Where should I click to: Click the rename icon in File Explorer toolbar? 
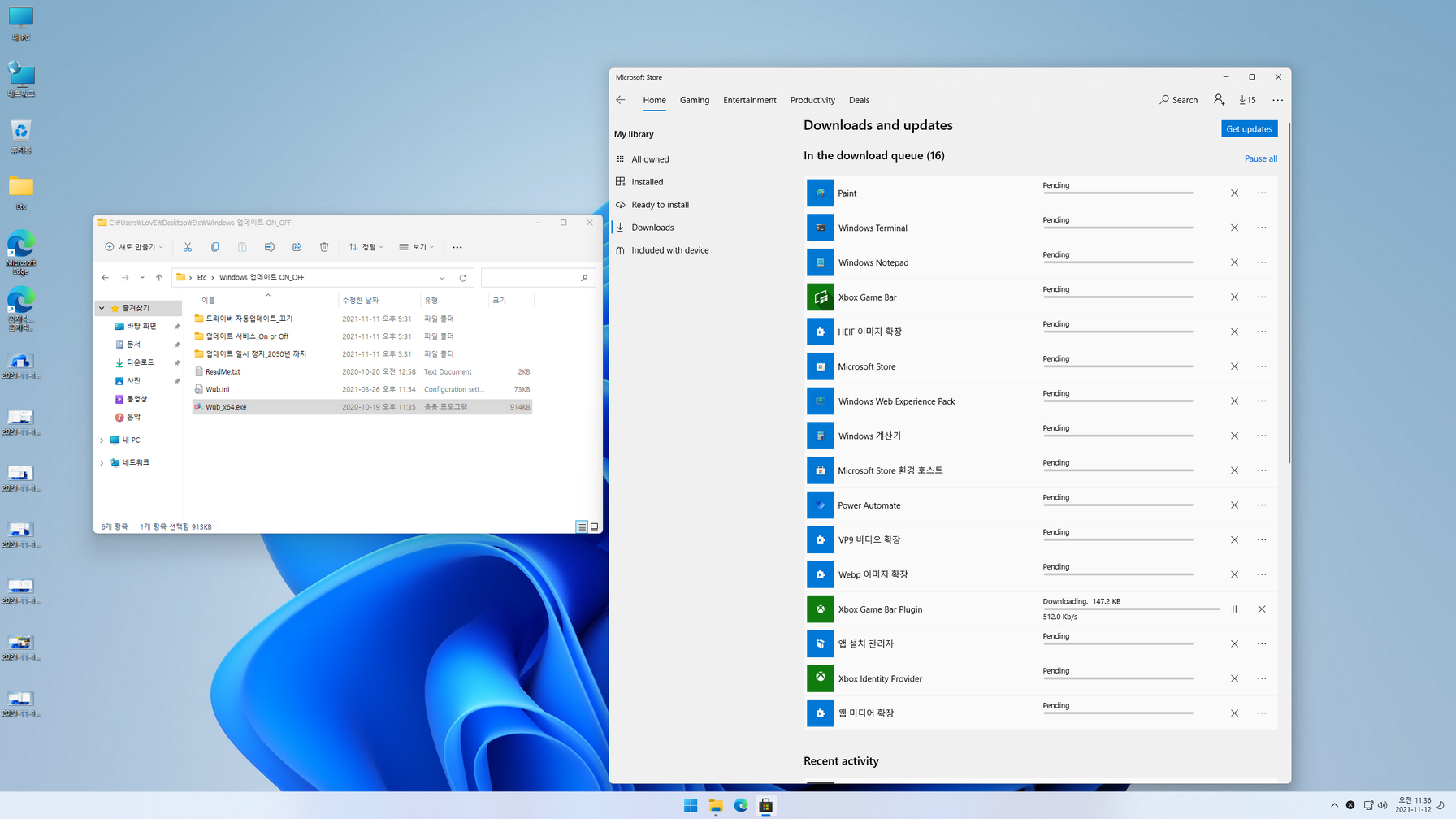[x=269, y=247]
